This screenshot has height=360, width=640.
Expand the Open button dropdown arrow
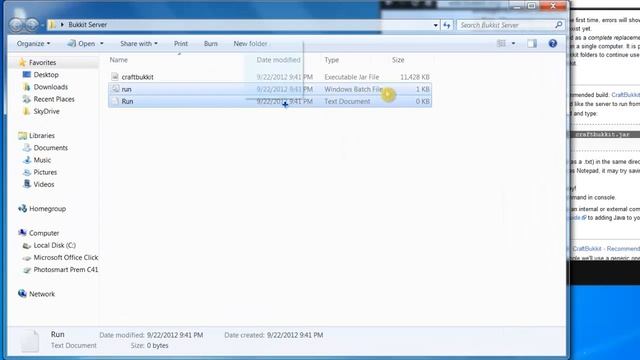pyautogui.click(x=102, y=44)
